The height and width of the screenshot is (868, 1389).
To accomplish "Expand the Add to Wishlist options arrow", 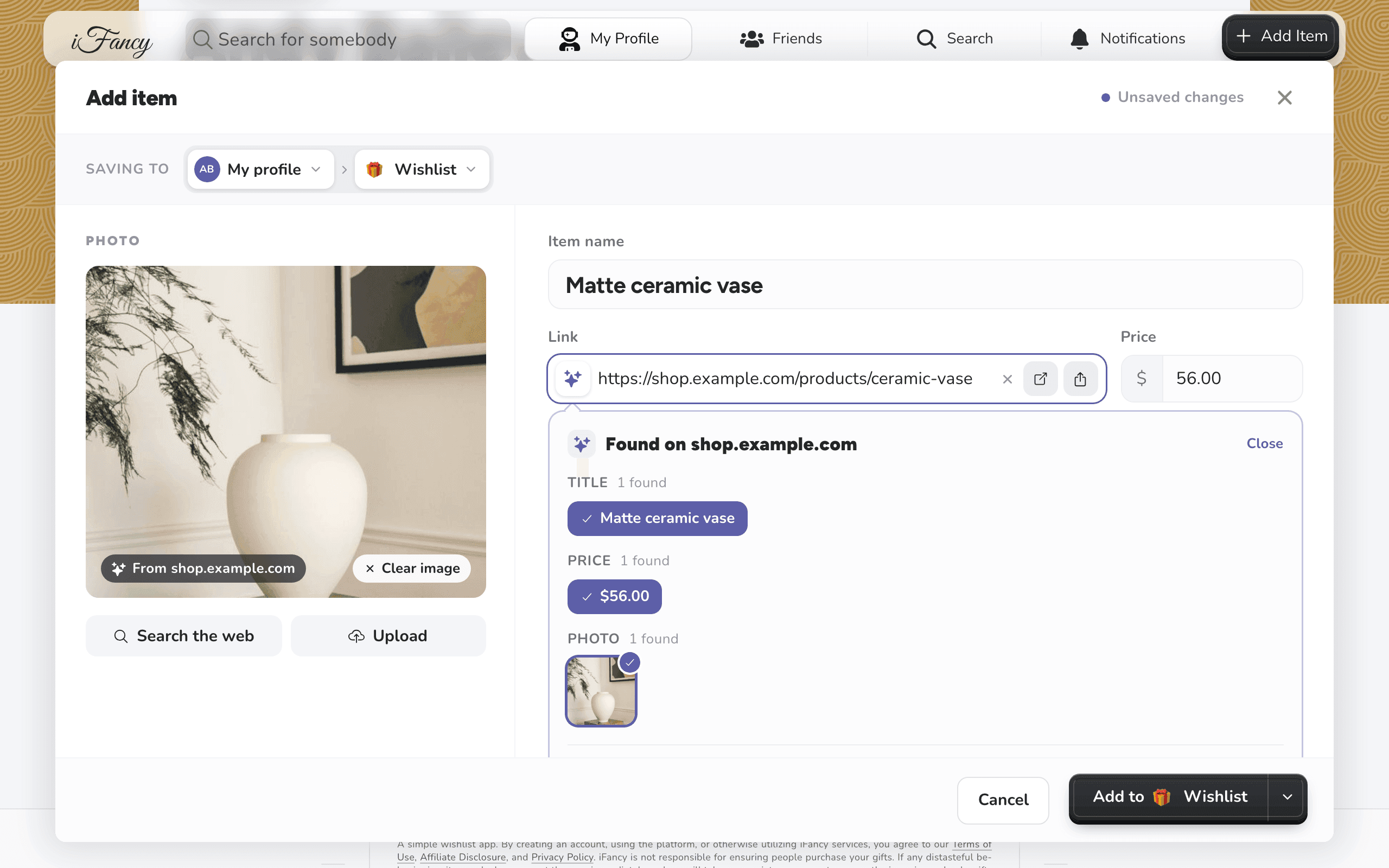I will [x=1287, y=797].
